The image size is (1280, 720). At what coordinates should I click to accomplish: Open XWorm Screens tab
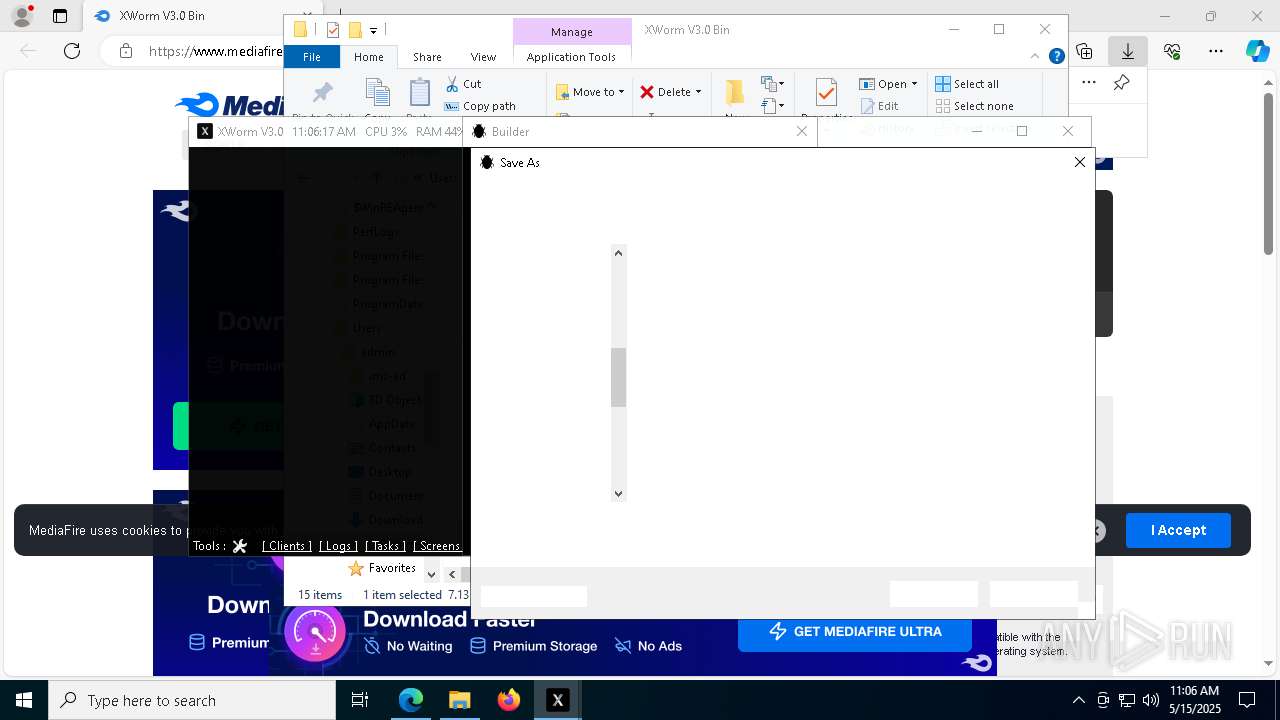[438, 546]
